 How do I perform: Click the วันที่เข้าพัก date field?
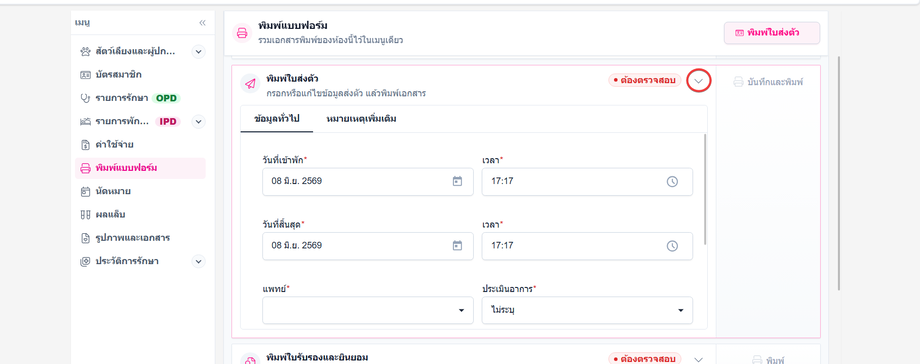point(368,181)
